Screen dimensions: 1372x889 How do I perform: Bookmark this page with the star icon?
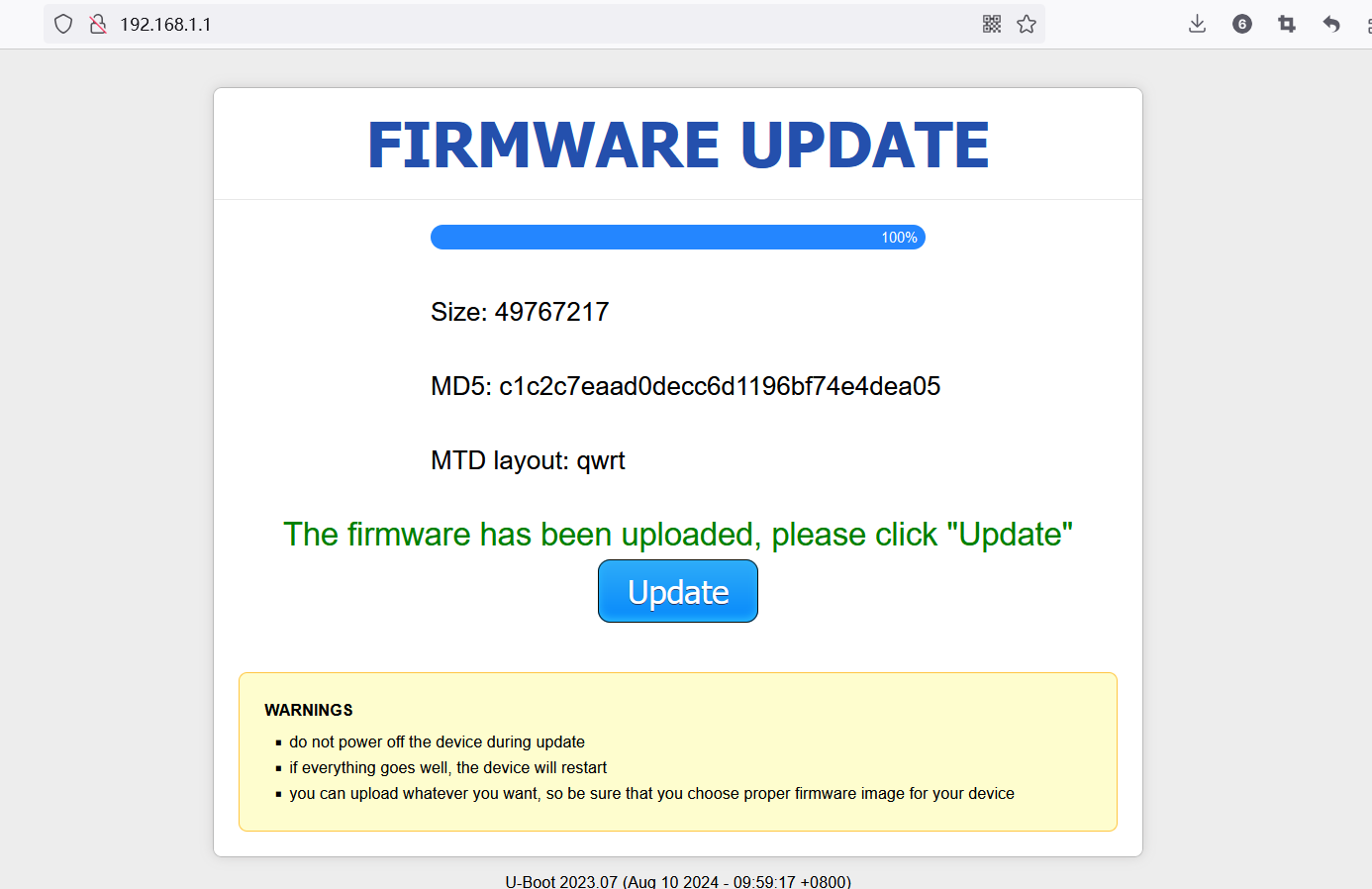[x=1027, y=24]
